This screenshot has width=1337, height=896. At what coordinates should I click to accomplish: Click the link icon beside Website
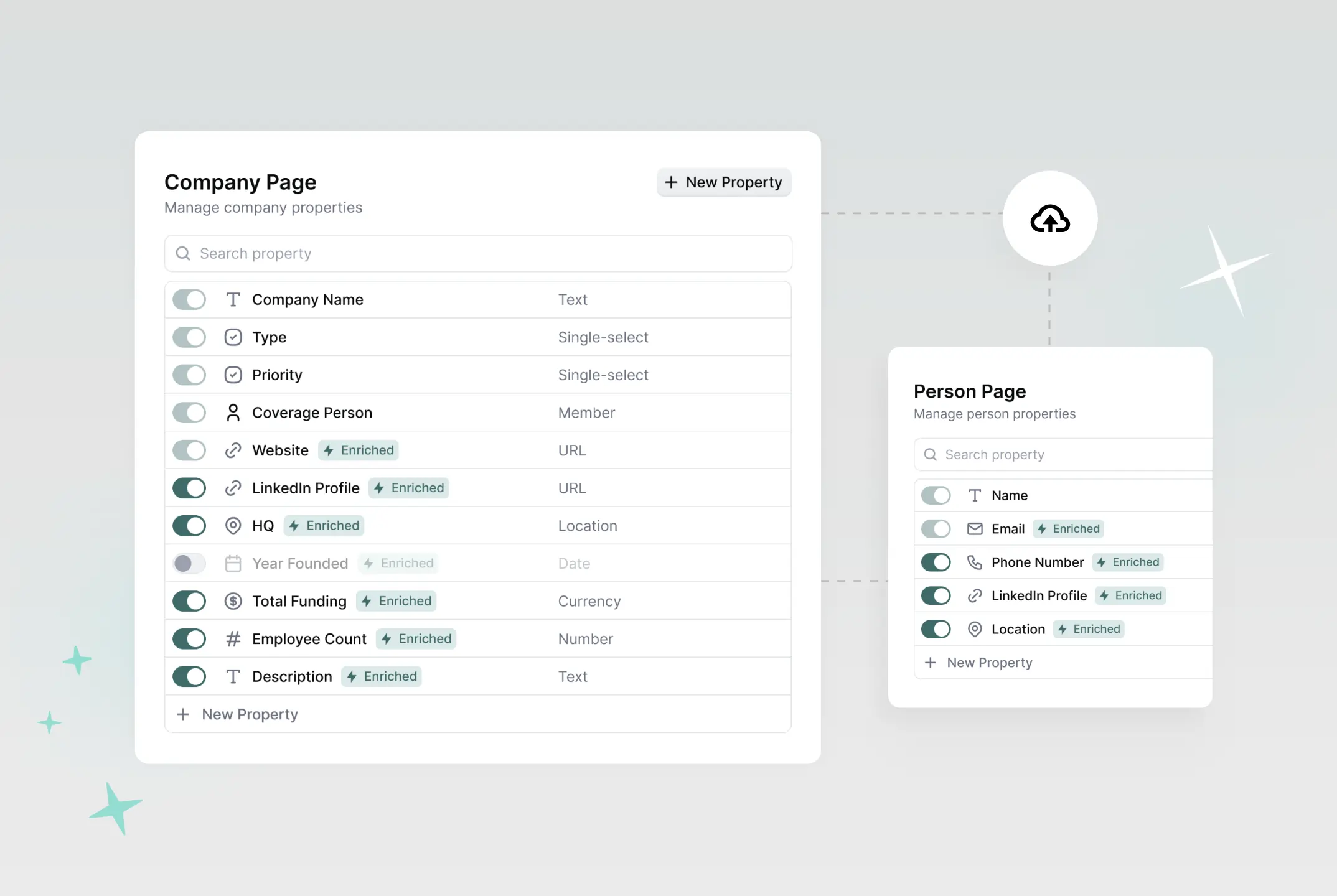[x=233, y=450]
